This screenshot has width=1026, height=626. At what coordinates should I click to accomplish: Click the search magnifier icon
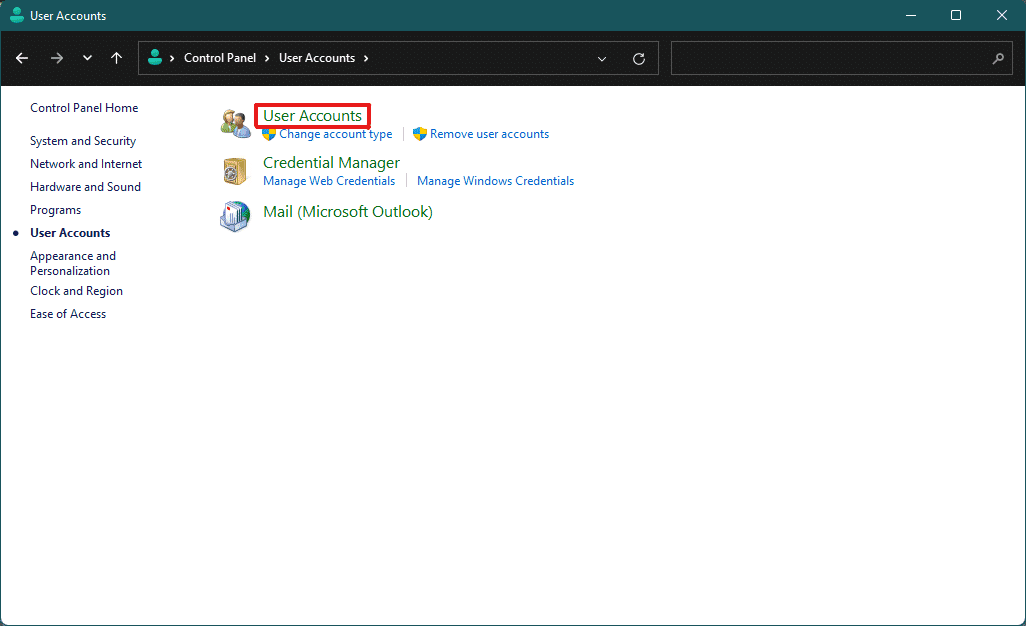998,58
